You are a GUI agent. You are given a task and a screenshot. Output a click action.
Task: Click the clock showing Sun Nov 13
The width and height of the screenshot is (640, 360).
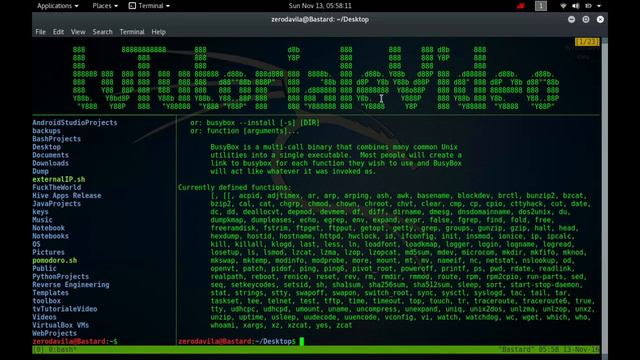pyautogui.click(x=320, y=6)
